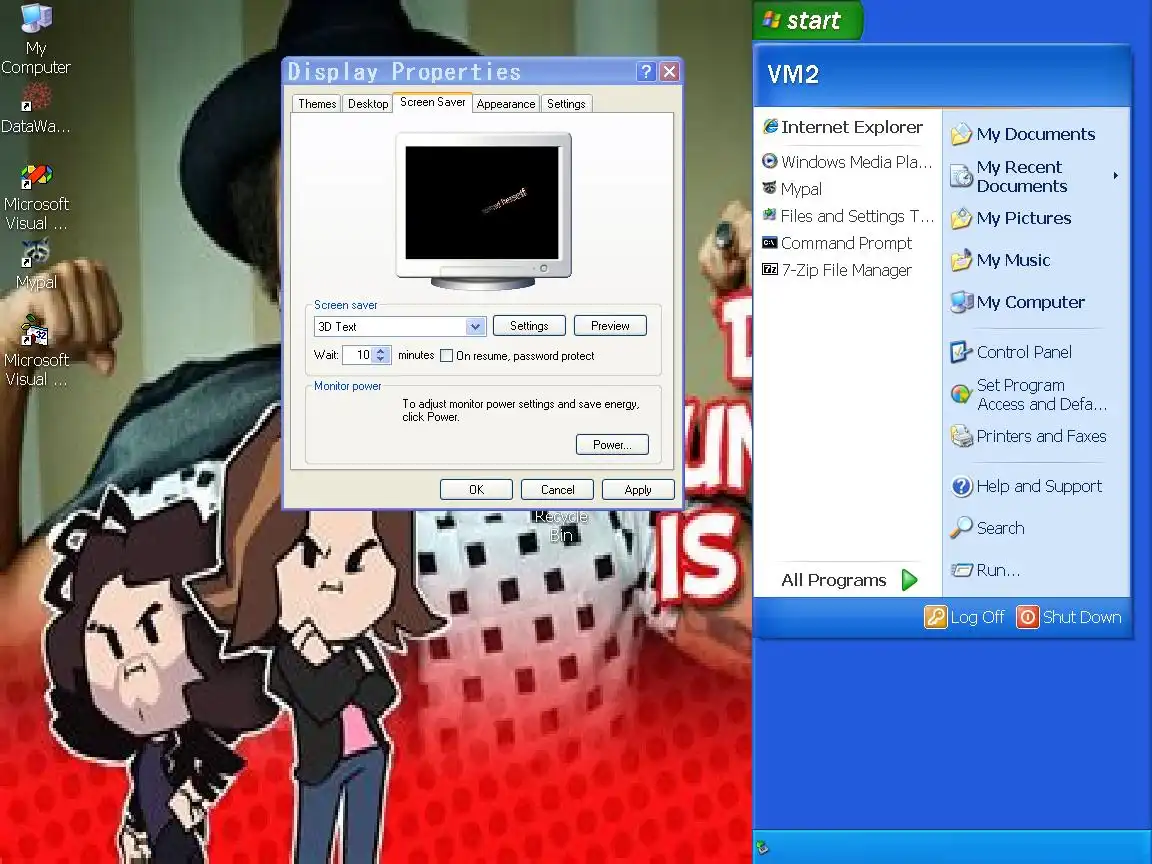Open first Microsoft Visual colorful desktop shortcut
1152x864 pixels.
[35, 197]
